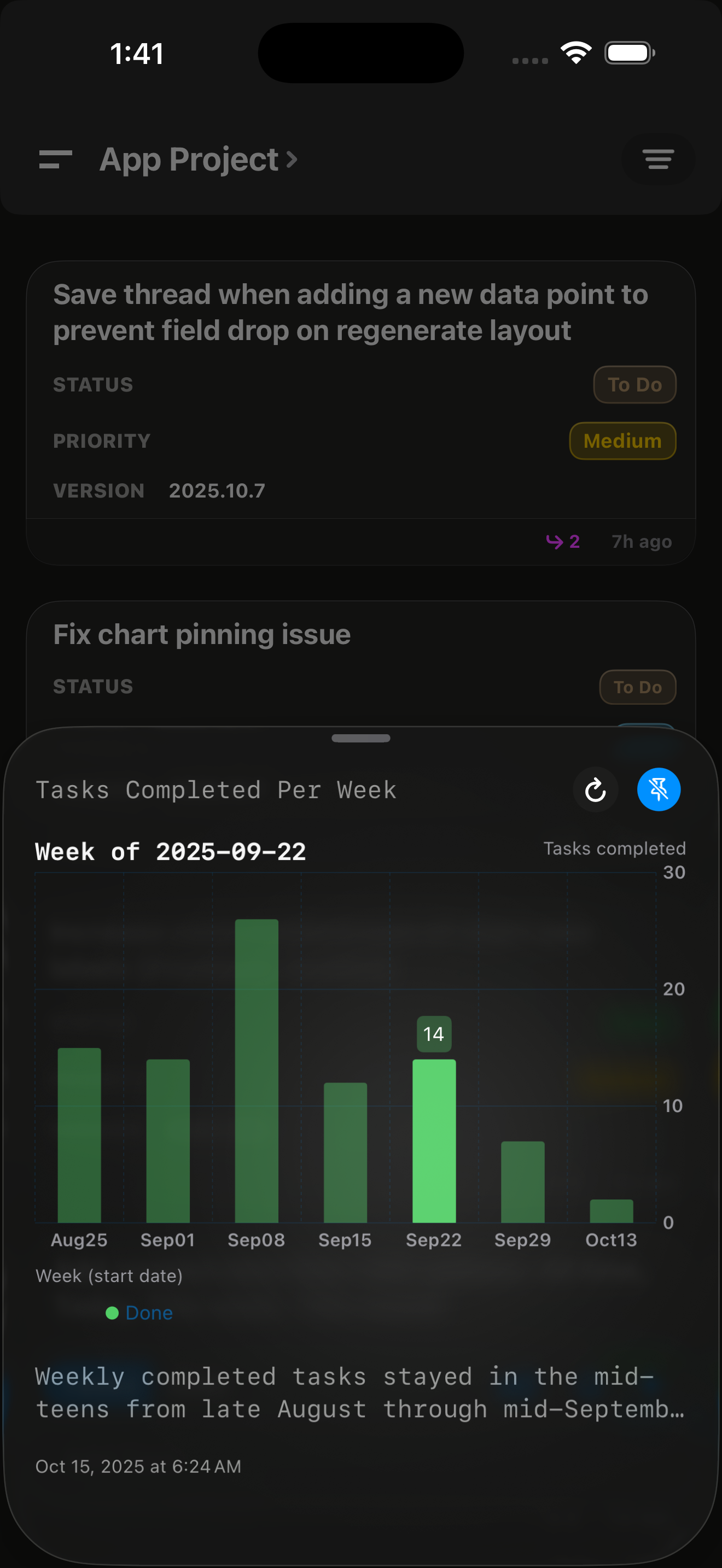Viewport: 722px width, 1568px height.
Task: Tap the Wi-Fi status bar icon
Action: coord(575,53)
